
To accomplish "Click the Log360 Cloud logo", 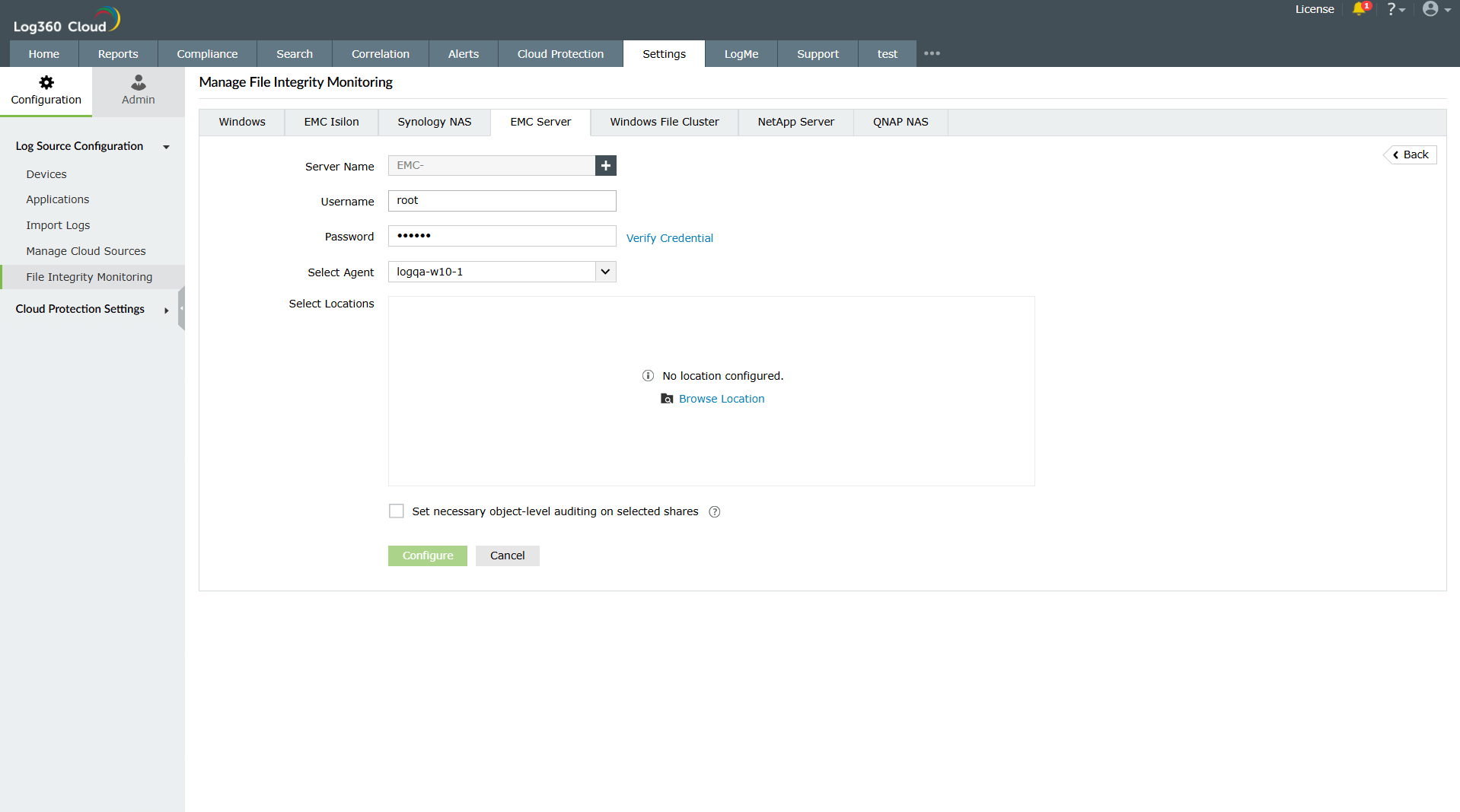I will [65, 18].
